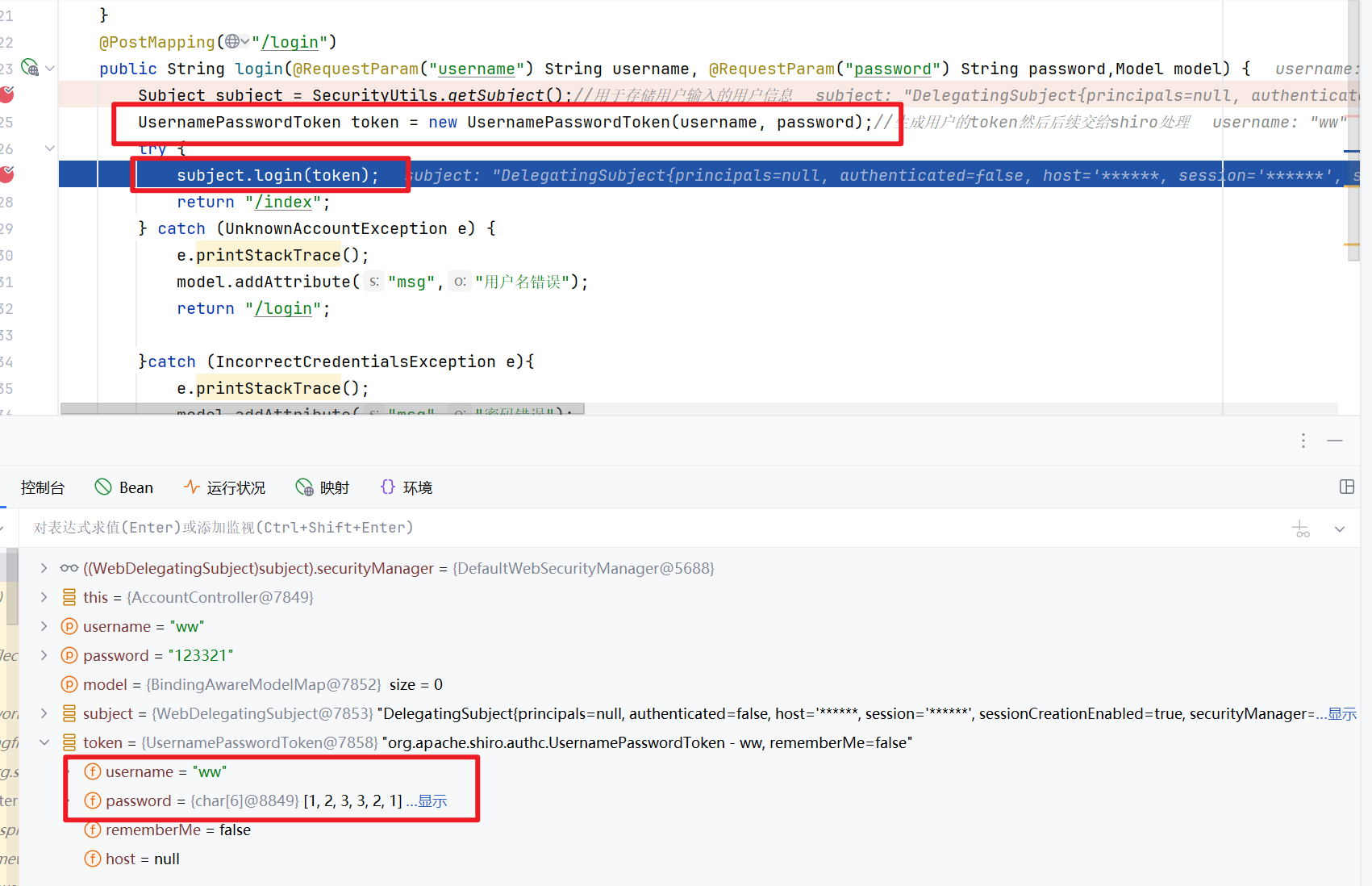Toggle code folding at the try block
The height and width of the screenshot is (886, 1372).
pyautogui.click(x=50, y=148)
